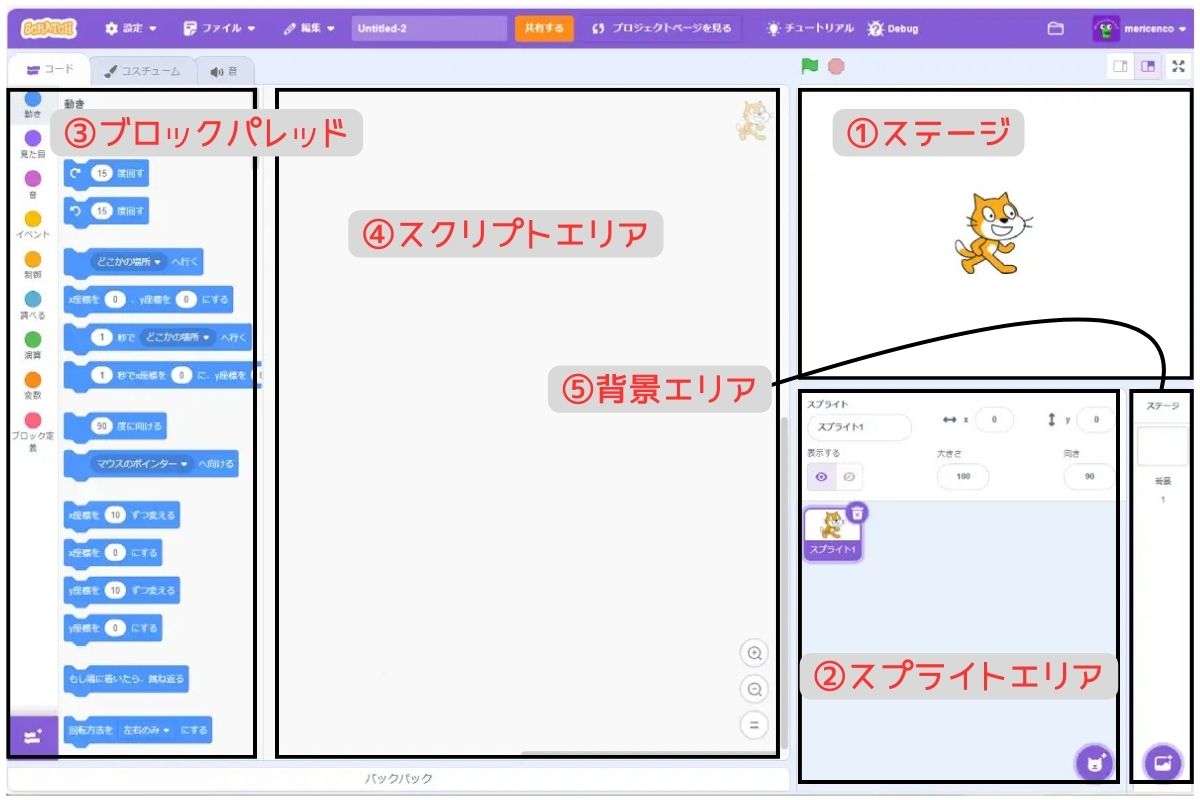
Task: Click the sprite name input field
Action: [x=860, y=427]
